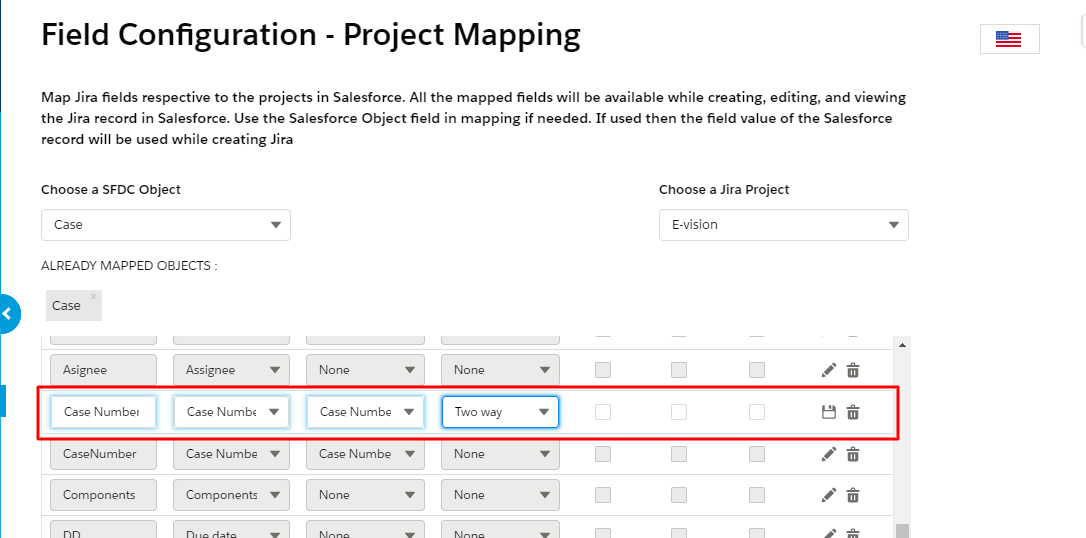This screenshot has height=538, width=1086.
Task: Click scrollbar up arrow in mapping table
Action: coord(902,344)
